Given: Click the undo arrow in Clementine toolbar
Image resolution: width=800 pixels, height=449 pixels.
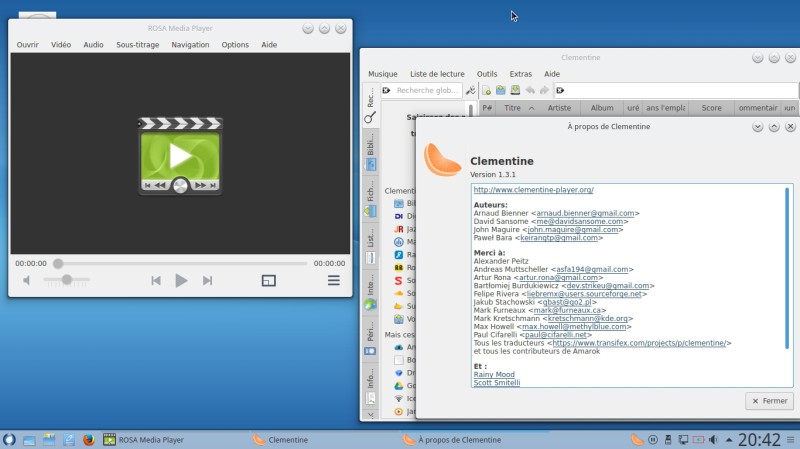Looking at the screenshot, I should point(530,90).
